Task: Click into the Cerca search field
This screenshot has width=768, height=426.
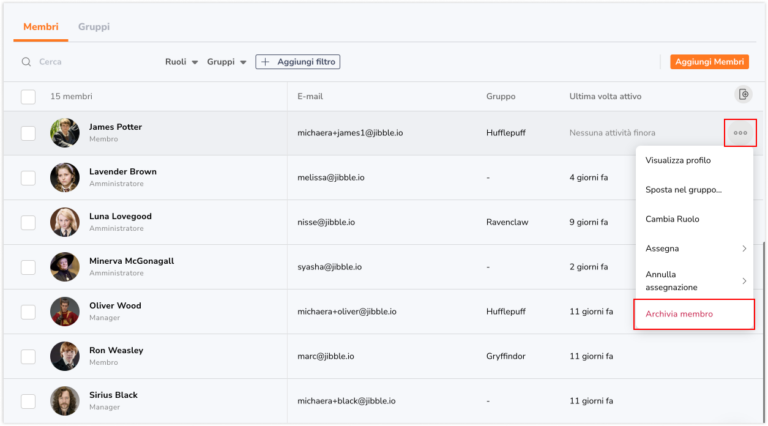Action: pyautogui.click(x=93, y=62)
